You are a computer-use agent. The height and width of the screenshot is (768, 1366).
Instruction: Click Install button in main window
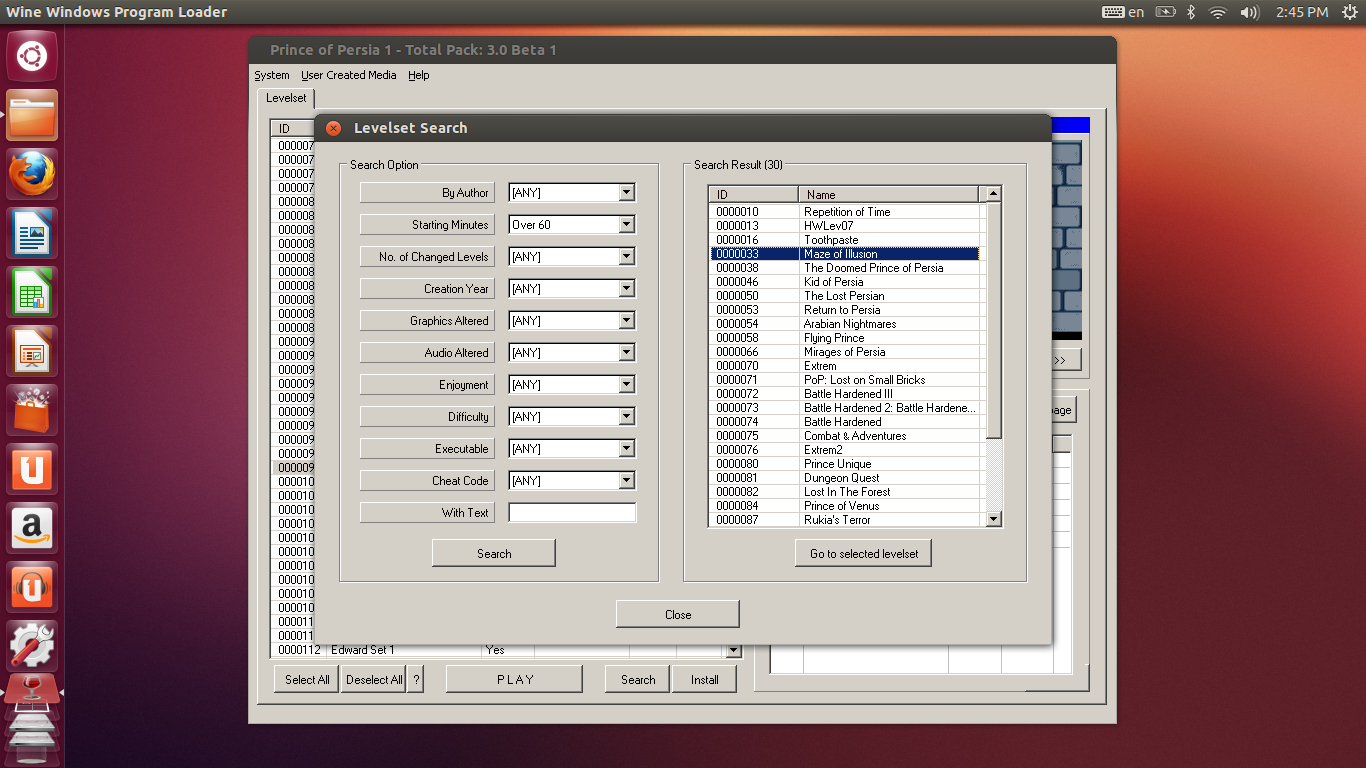click(x=705, y=679)
